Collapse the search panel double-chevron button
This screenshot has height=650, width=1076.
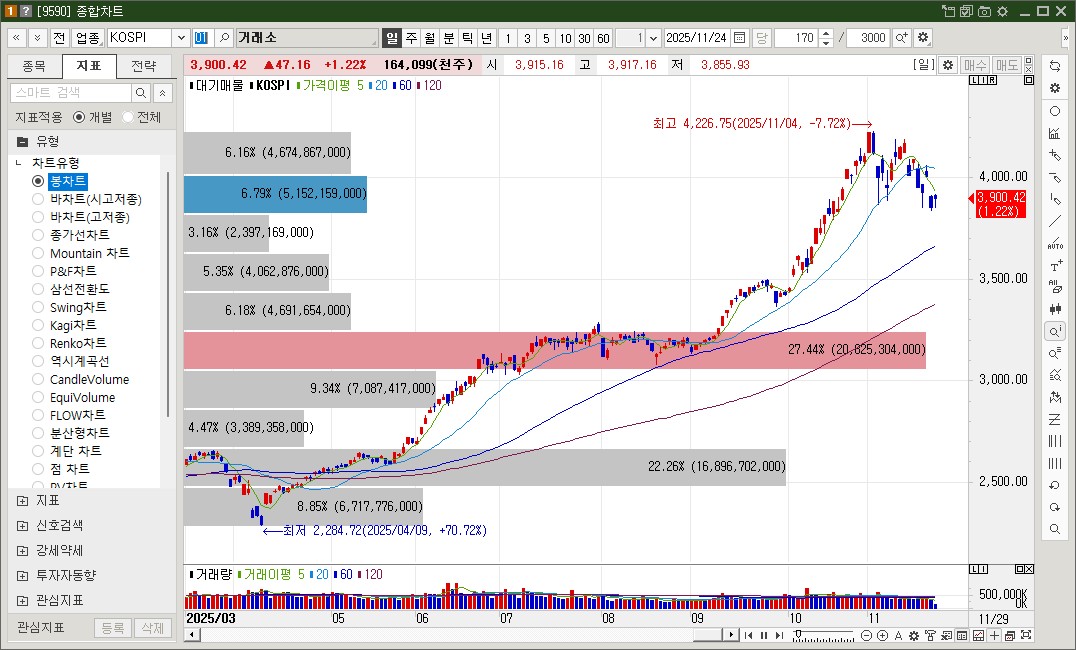[163, 93]
